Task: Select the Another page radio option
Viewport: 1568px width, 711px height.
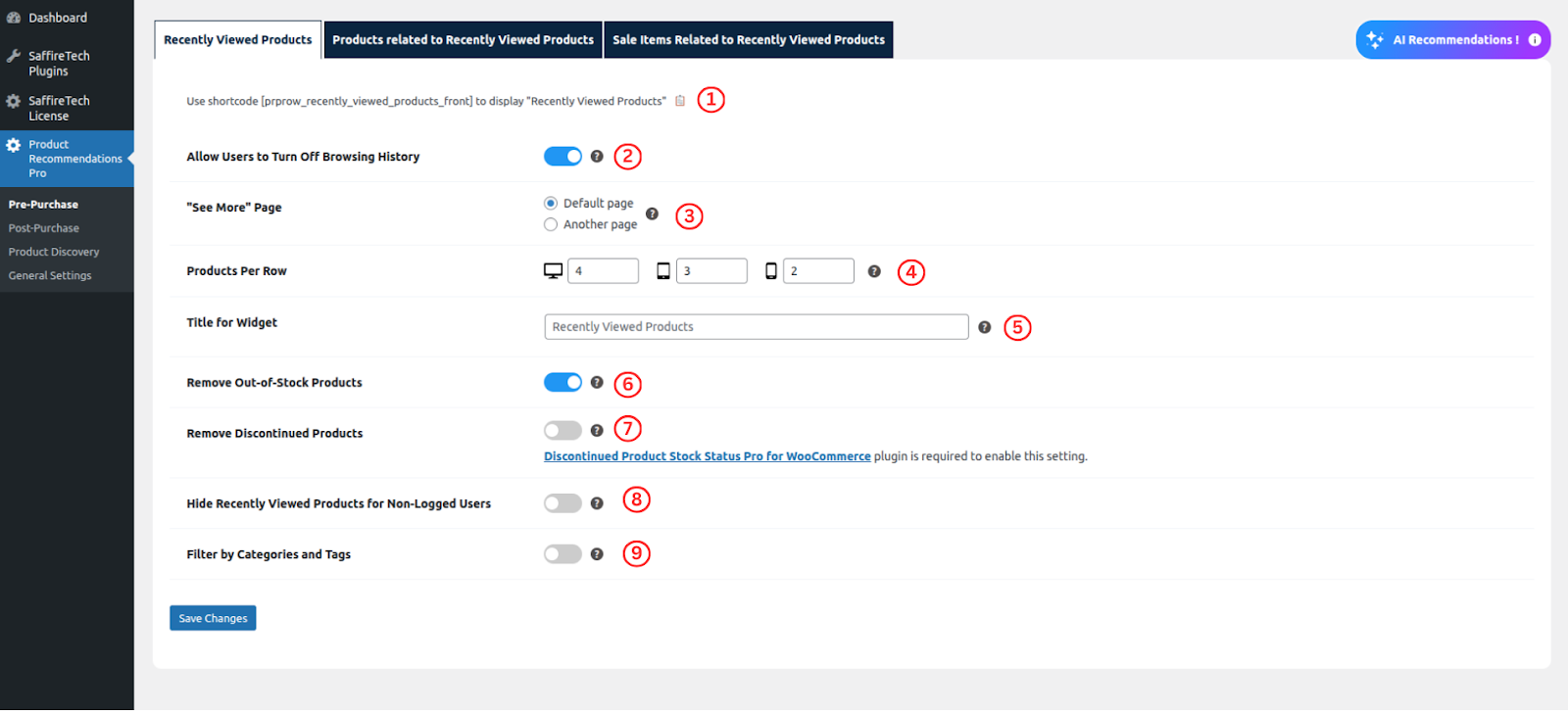Action: (551, 225)
